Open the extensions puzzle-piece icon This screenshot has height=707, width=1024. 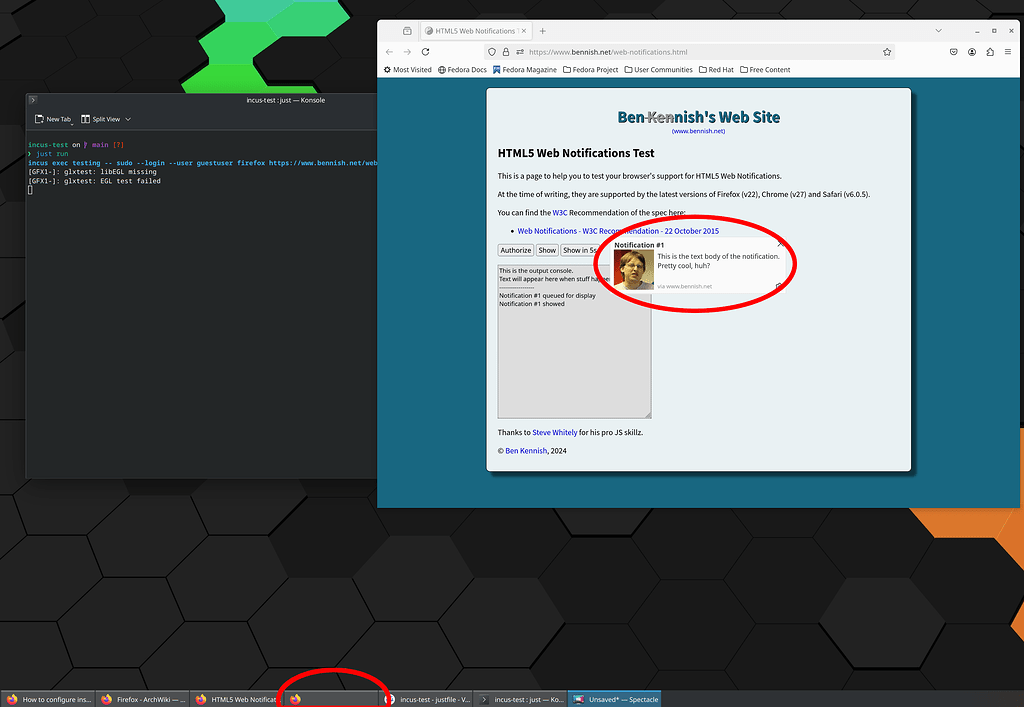pos(989,51)
